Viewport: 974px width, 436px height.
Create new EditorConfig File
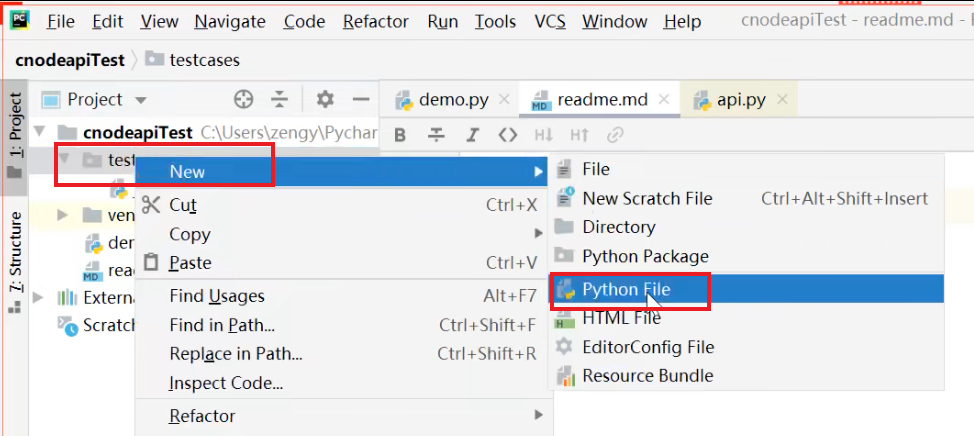tap(747, 347)
